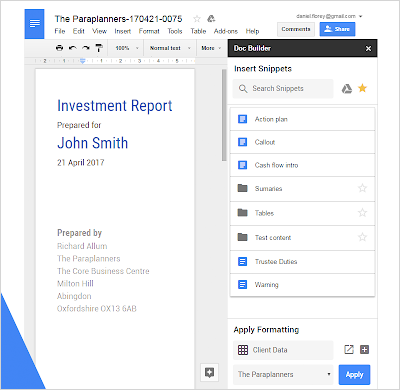
Task: Star the Tables folder
Action: (x=362, y=213)
